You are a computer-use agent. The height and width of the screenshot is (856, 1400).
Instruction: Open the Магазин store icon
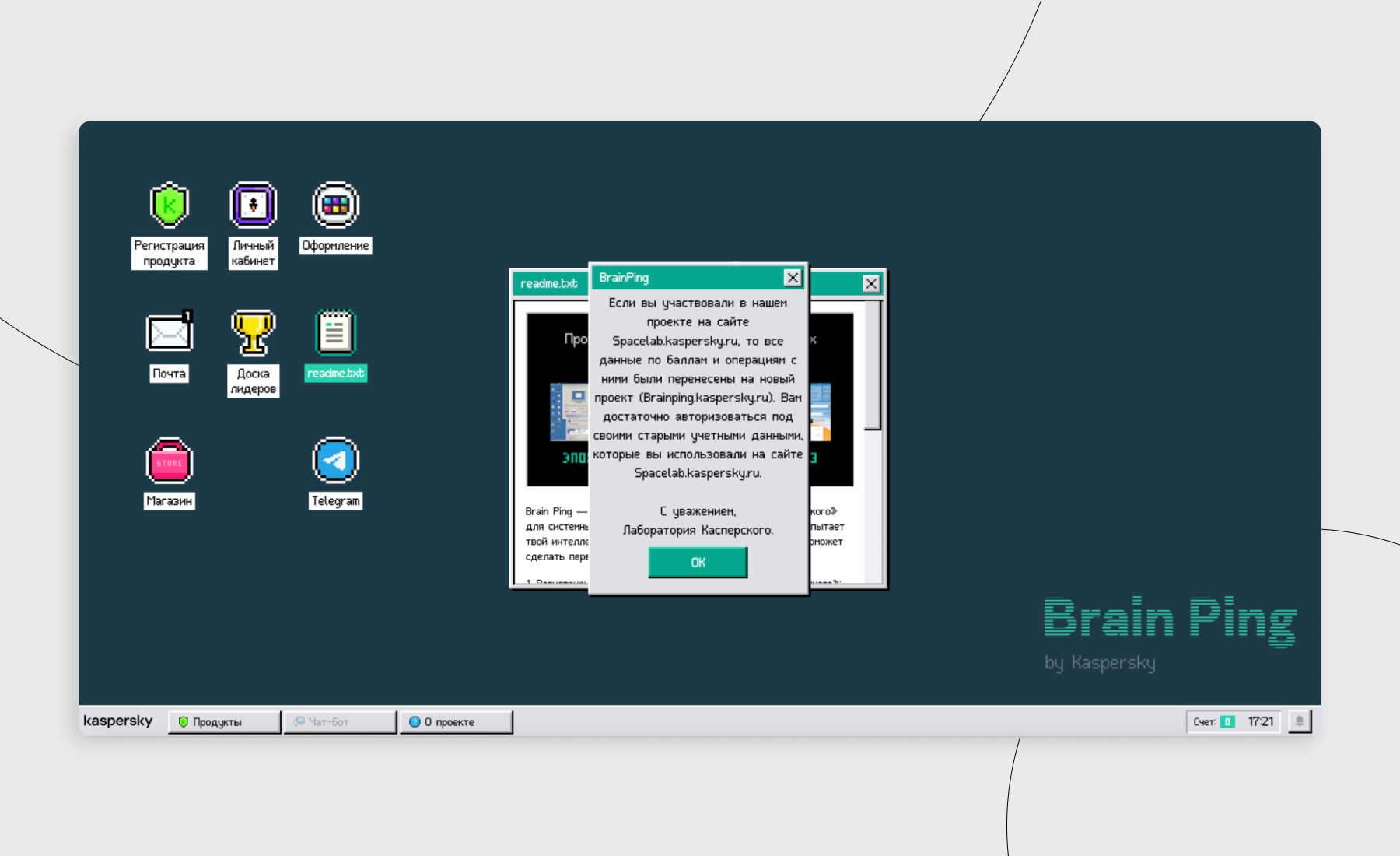(170, 461)
